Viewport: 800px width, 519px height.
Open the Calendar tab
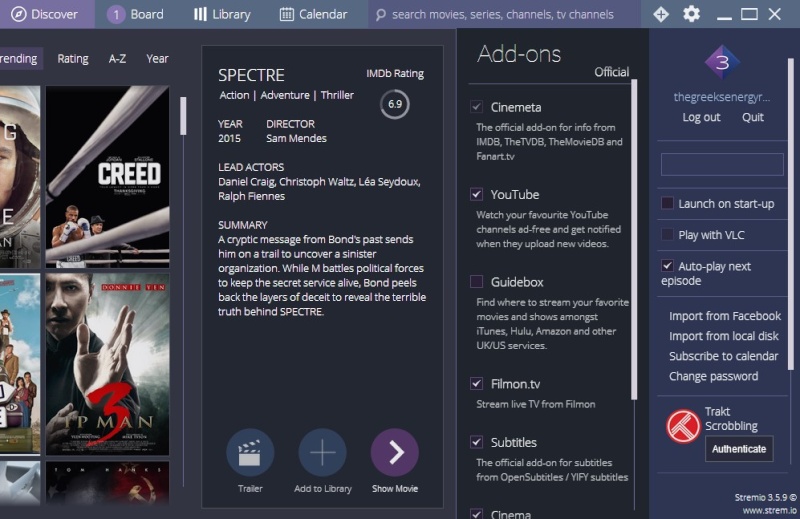point(313,14)
